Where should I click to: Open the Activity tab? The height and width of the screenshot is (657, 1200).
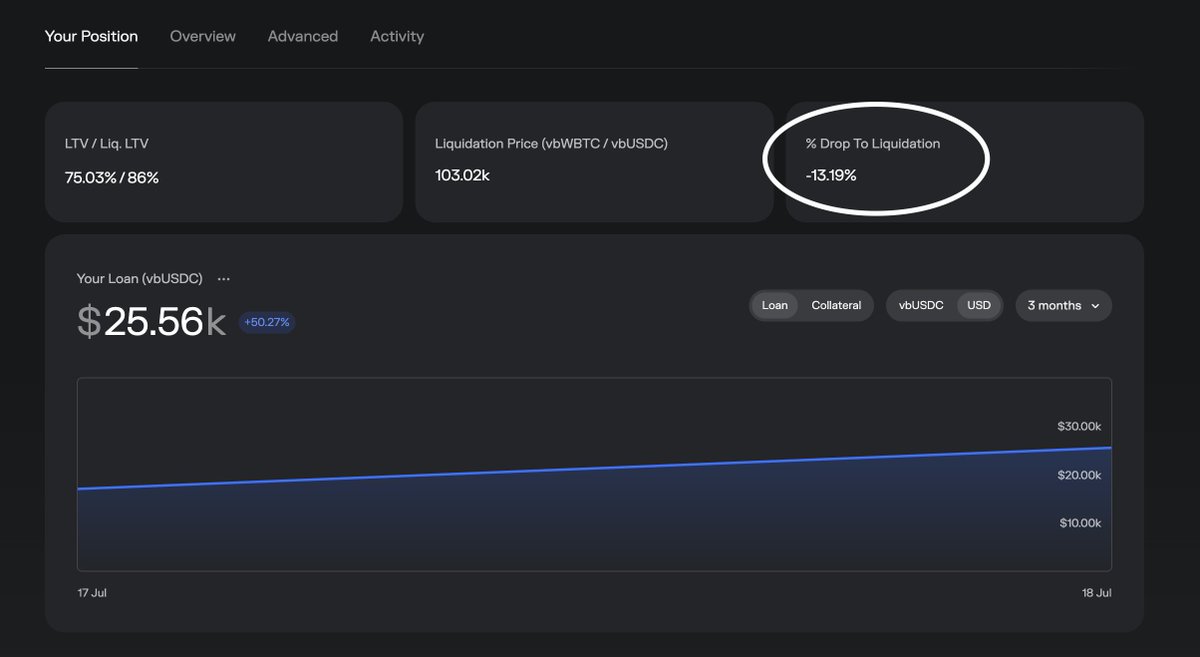click(397, 36)
